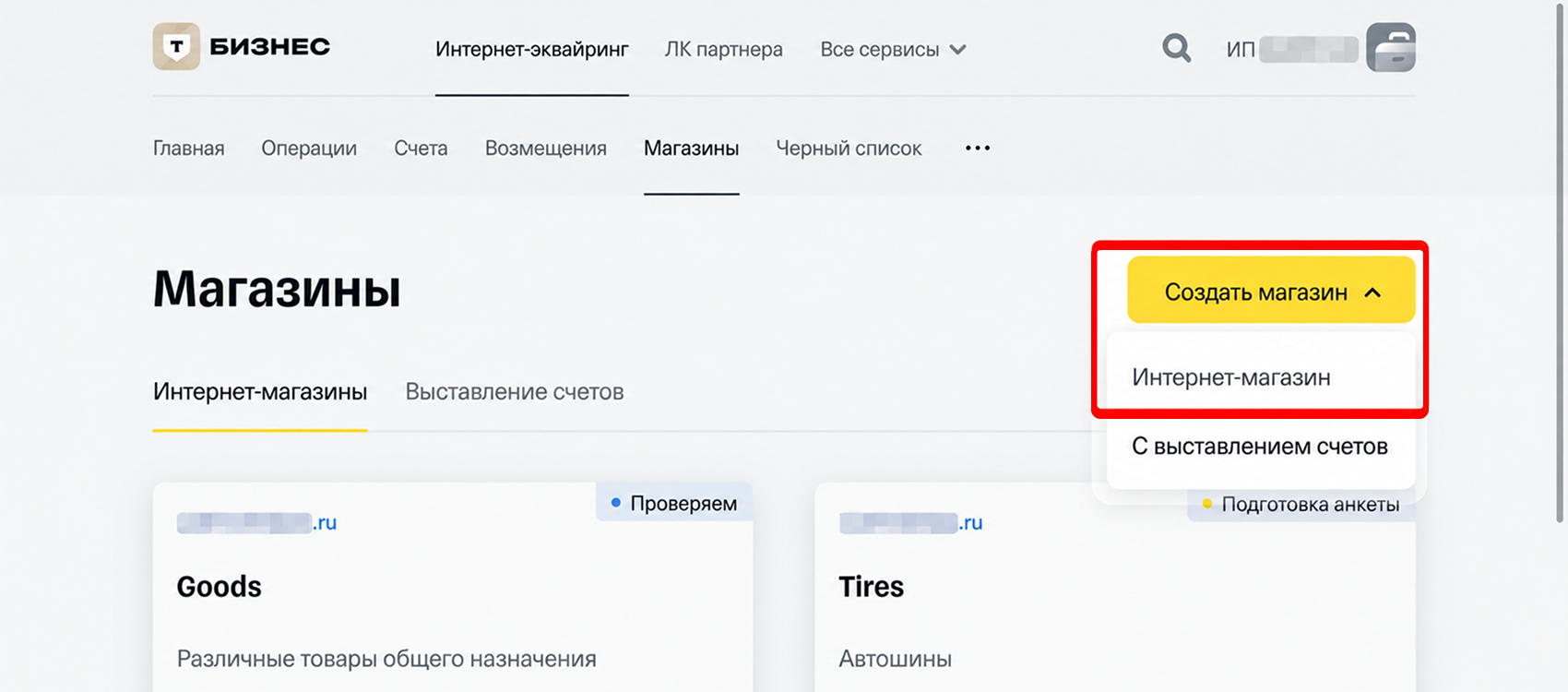Open the Tires shop card

pyautogui.click(x=1115, y=588)
